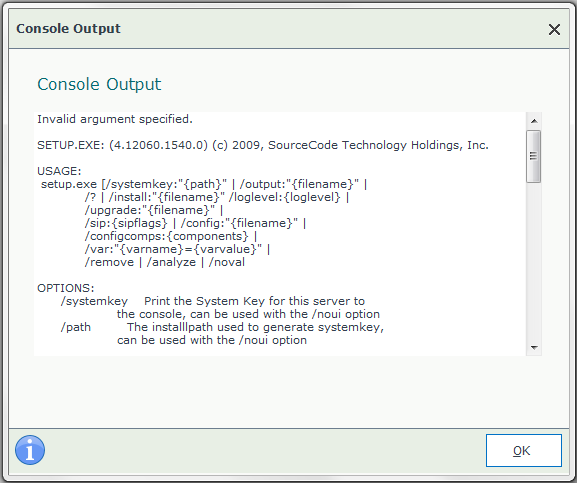The image size is (577, 483).
Task: Click the USAGE: label in the output
Action: pos(59,171)
